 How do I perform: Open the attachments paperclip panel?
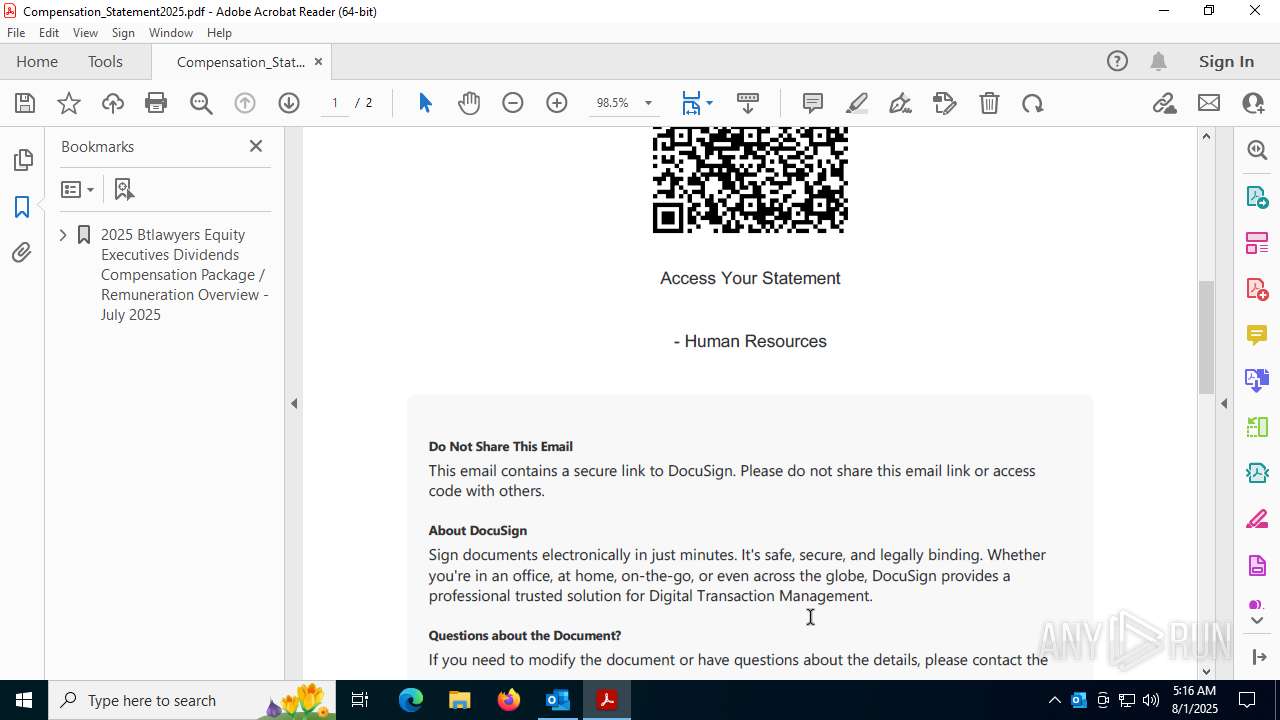click(x=22, y=253)
